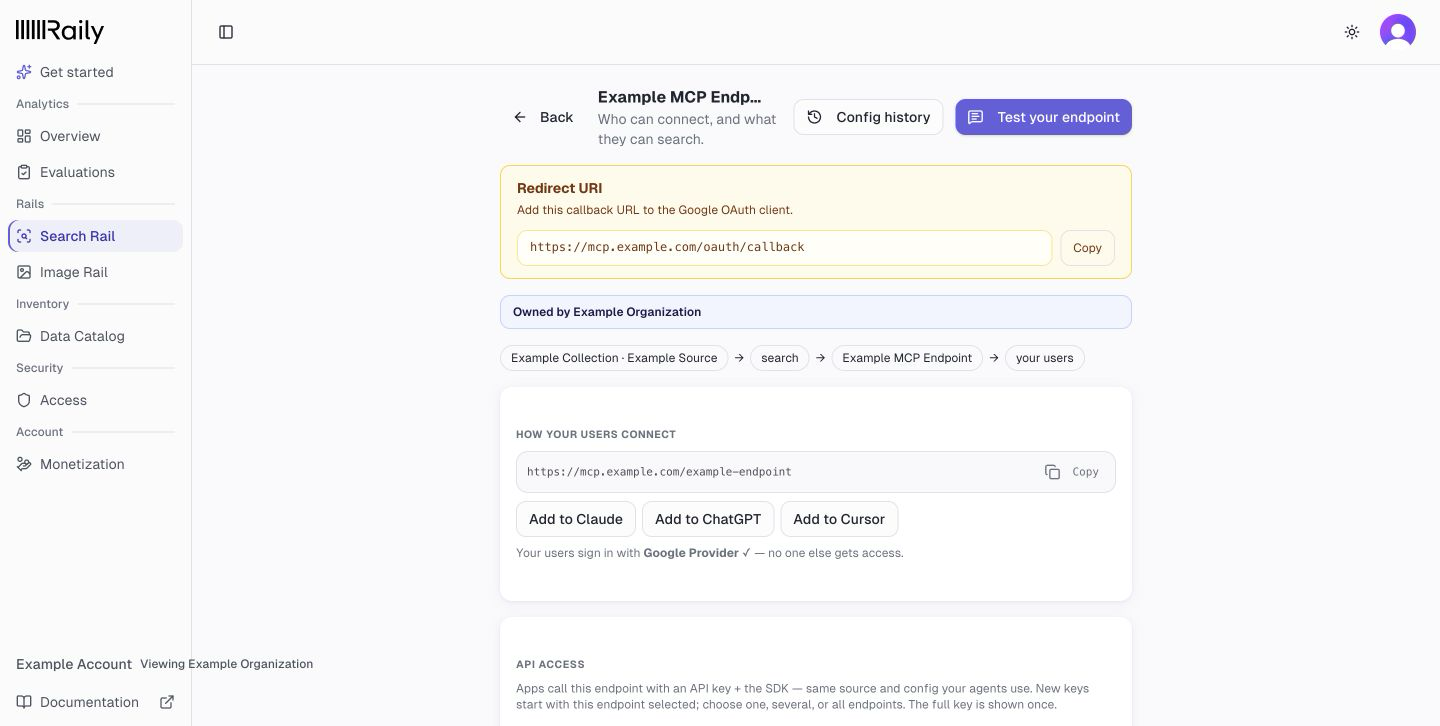The width and height of the screenshot is (1440, 726).
Task: Open Monetization in the sidebar
Action: (95, 464)
